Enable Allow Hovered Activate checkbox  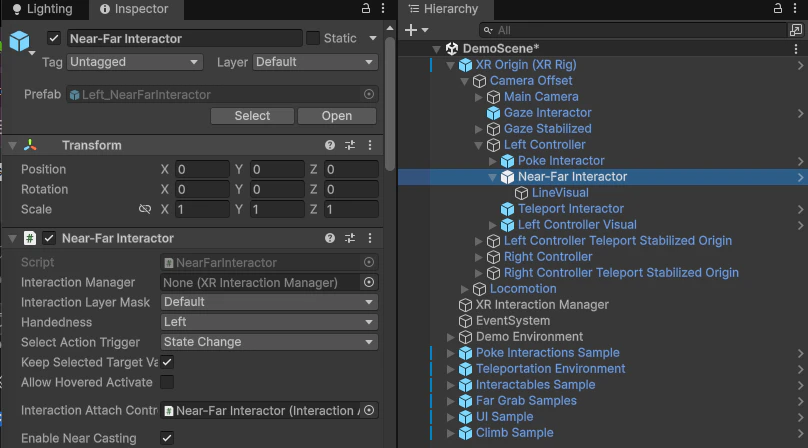(x=167, y=383)
